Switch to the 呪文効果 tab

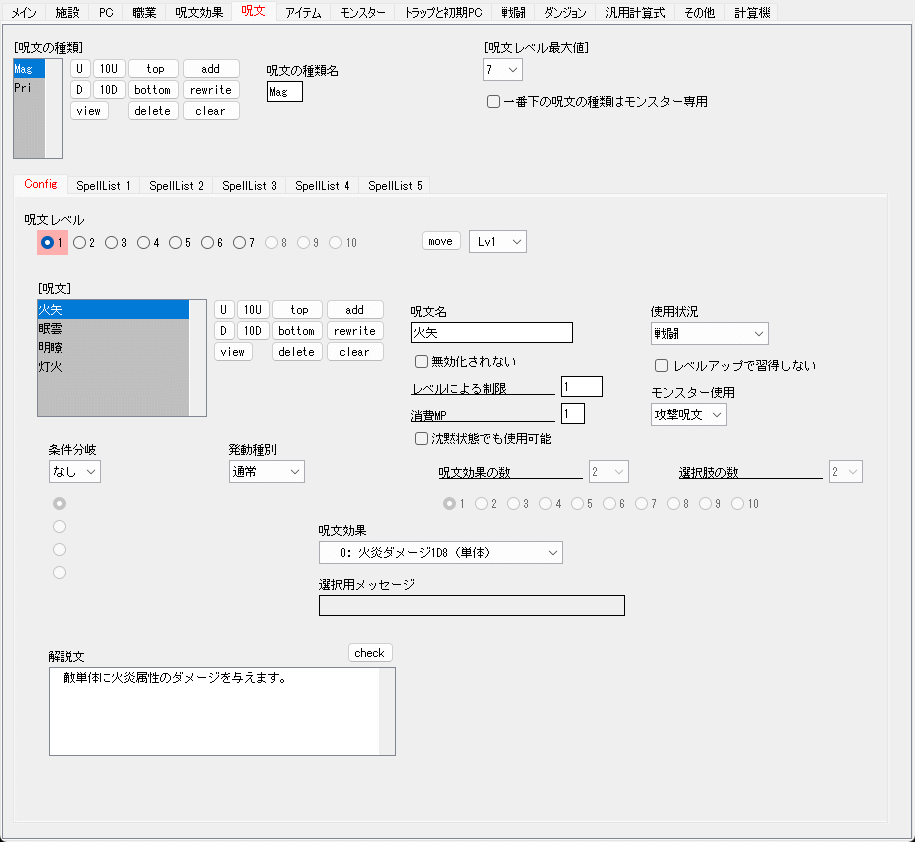199,12
